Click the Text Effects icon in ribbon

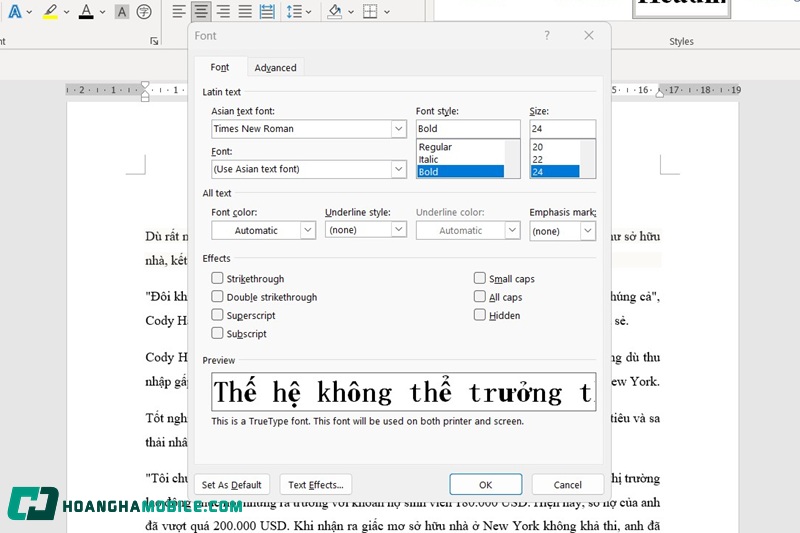(x=17, y=12)
